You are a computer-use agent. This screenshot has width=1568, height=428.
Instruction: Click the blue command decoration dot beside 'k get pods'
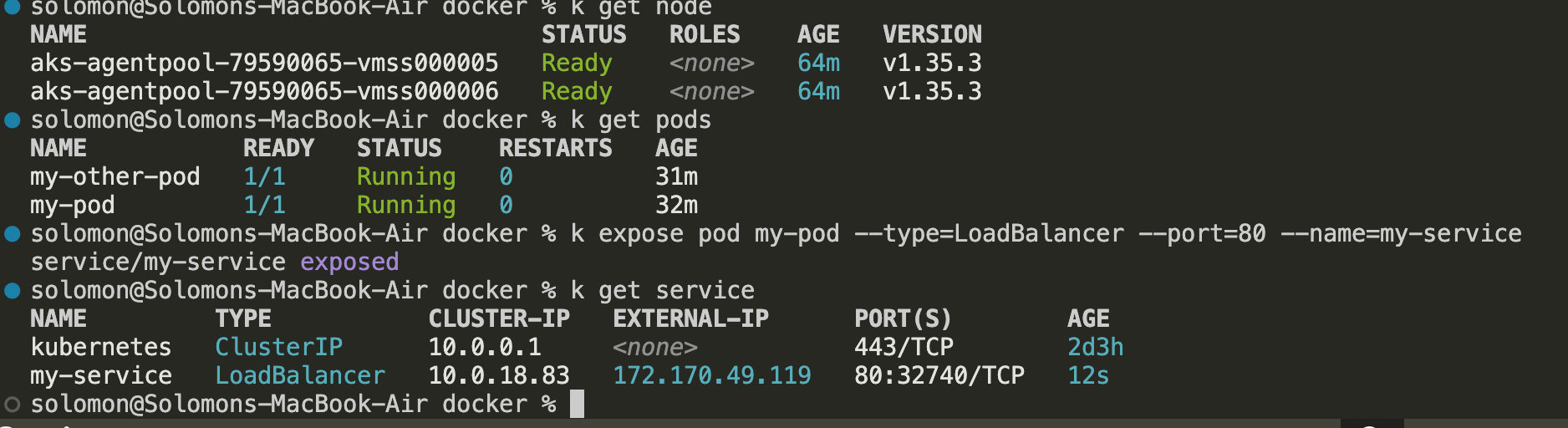13,120
